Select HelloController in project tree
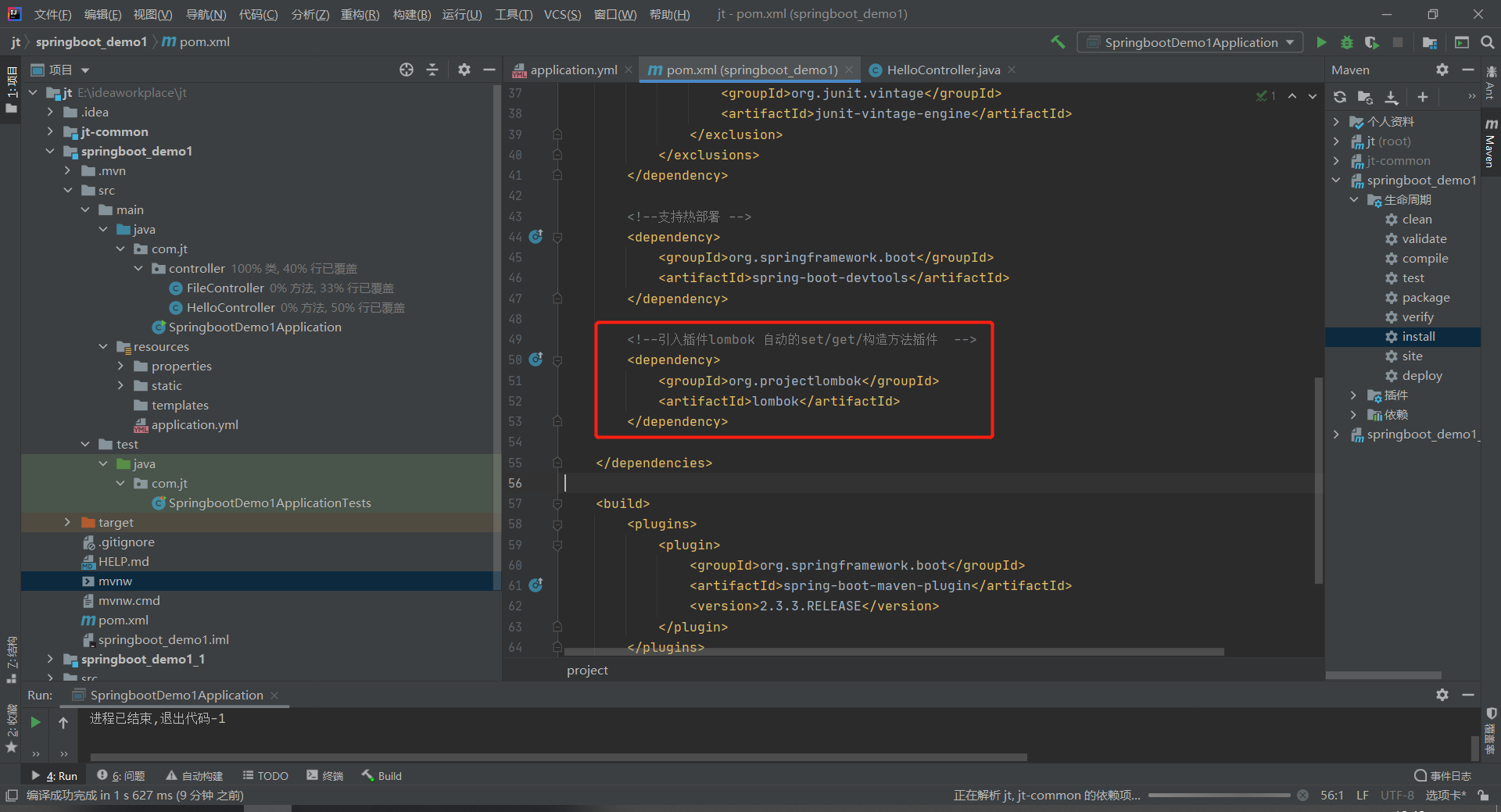 point(230,307)
